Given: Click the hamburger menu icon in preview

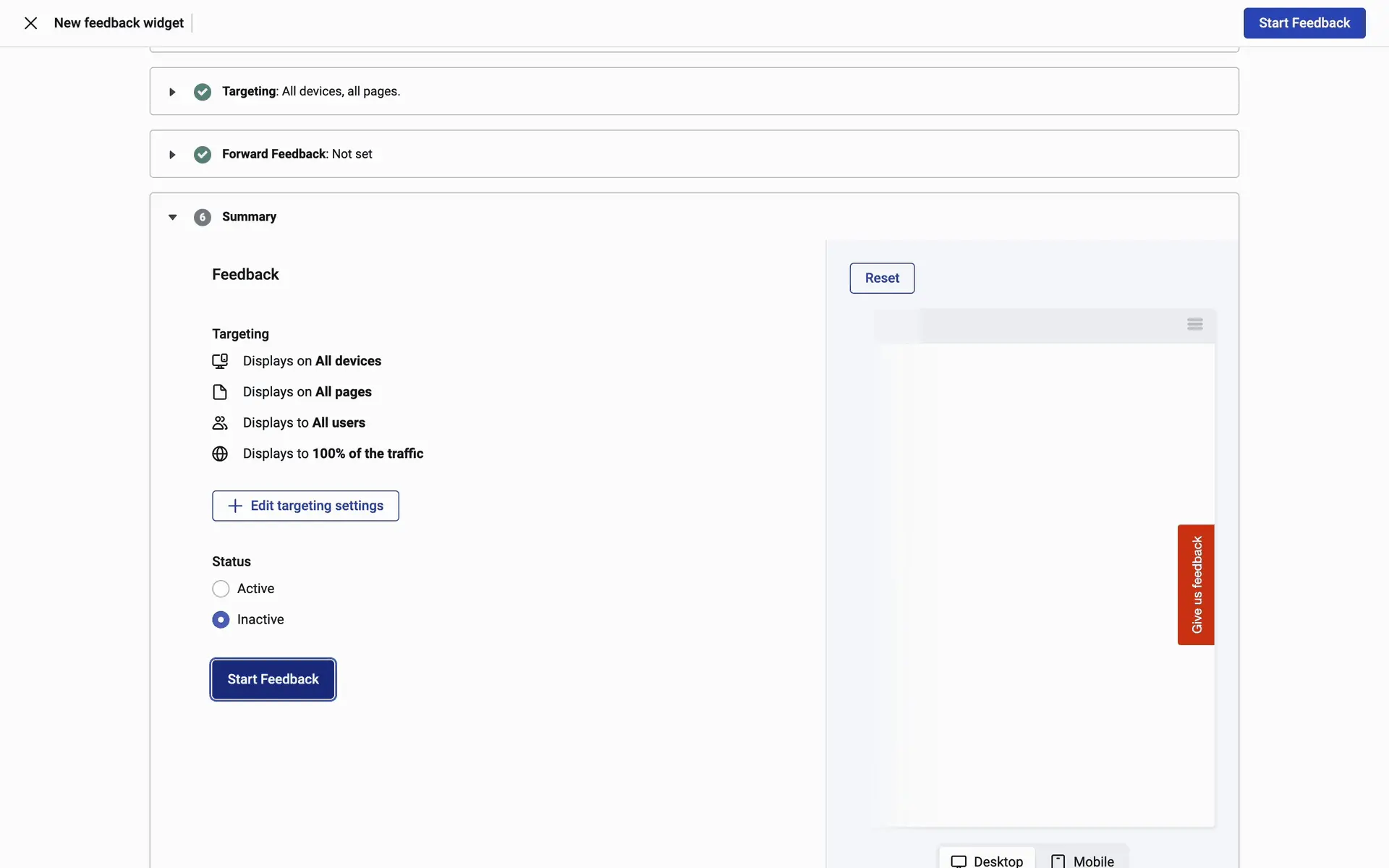Looking at the screenshot, I should pos(1194,324).
